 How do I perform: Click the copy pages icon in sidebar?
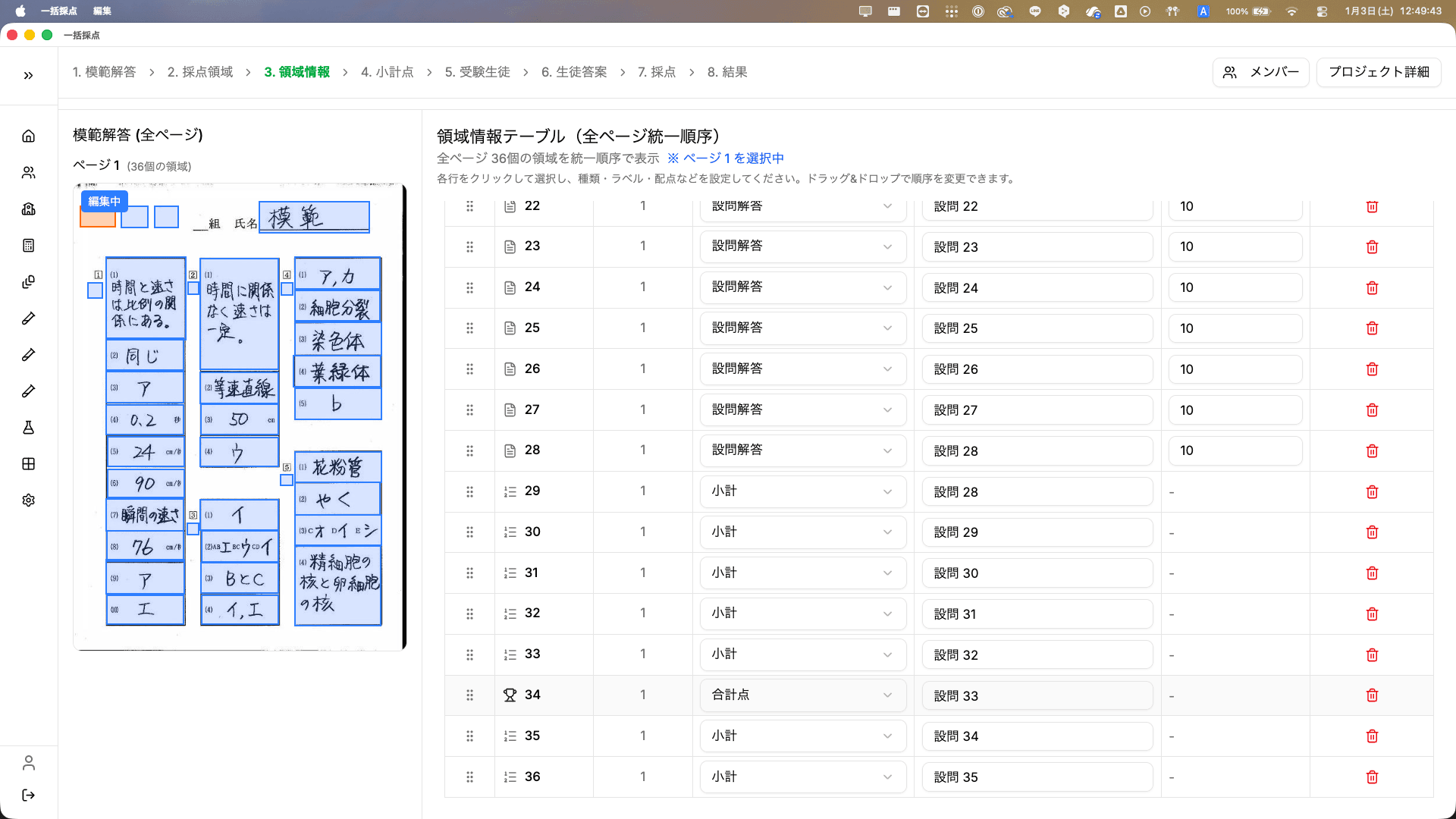click(28, 281)
